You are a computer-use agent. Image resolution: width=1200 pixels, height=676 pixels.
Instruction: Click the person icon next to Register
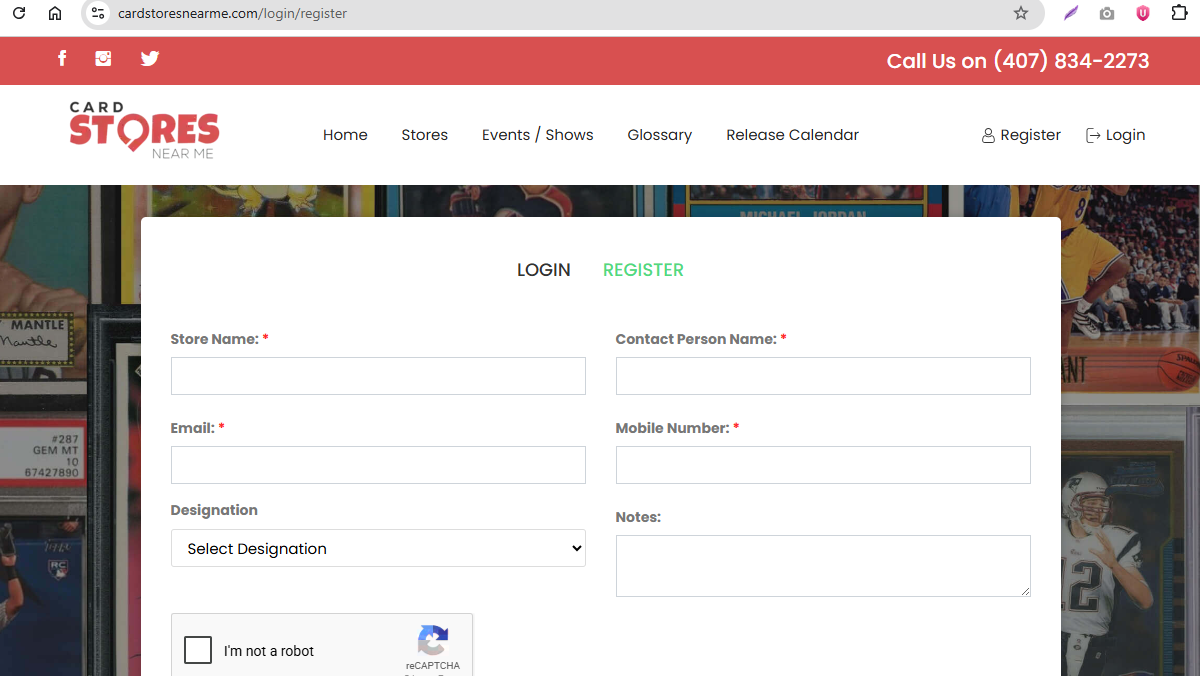coord(988,135)
